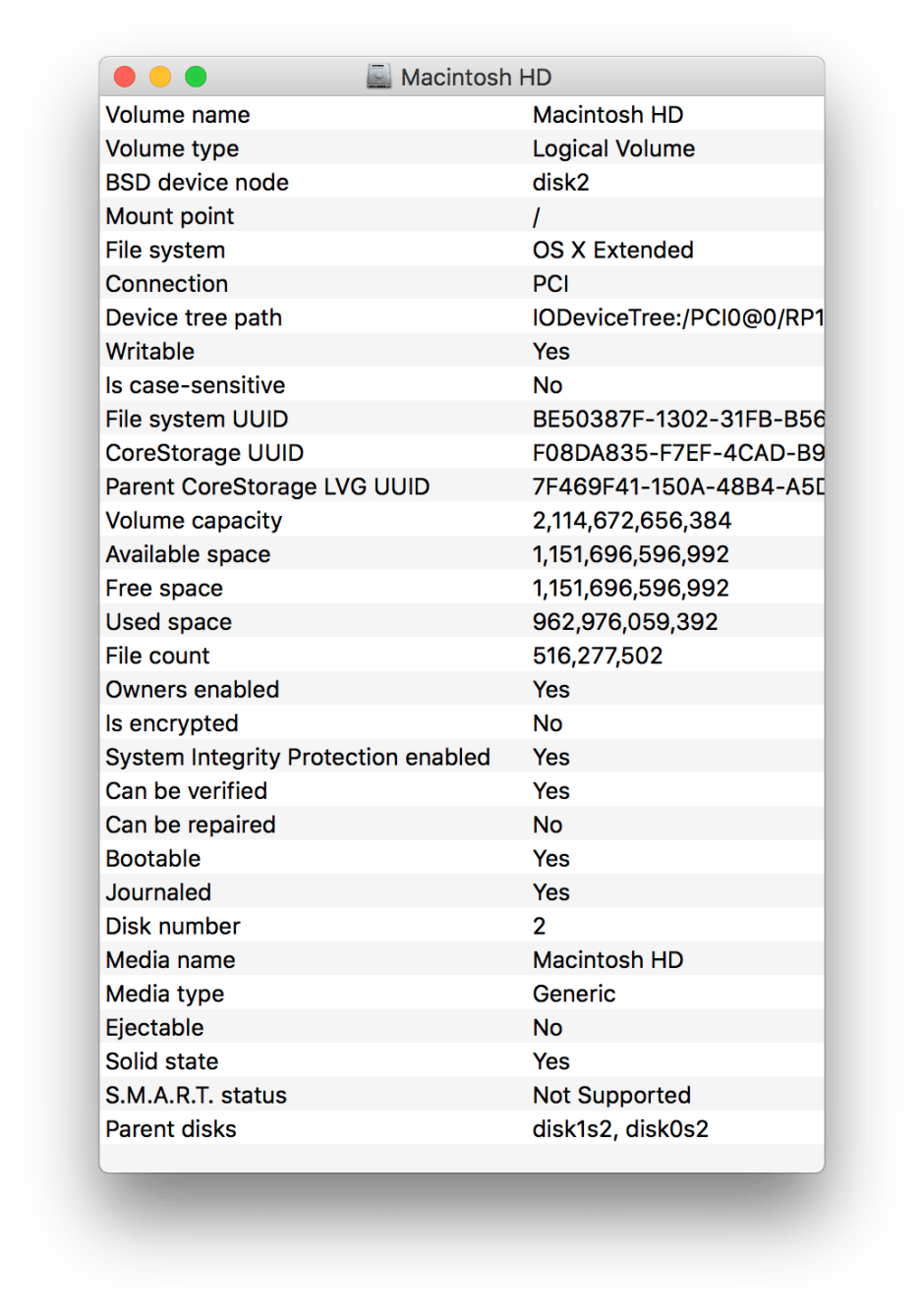Select the Media type value Generic

click(x=574, y=994)
